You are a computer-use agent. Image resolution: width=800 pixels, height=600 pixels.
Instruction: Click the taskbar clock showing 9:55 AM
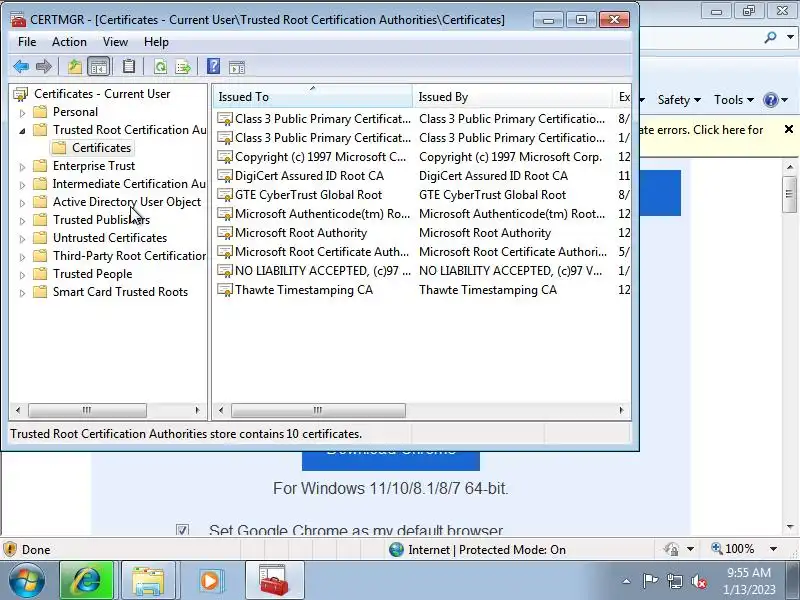click(x=748, y=581)
